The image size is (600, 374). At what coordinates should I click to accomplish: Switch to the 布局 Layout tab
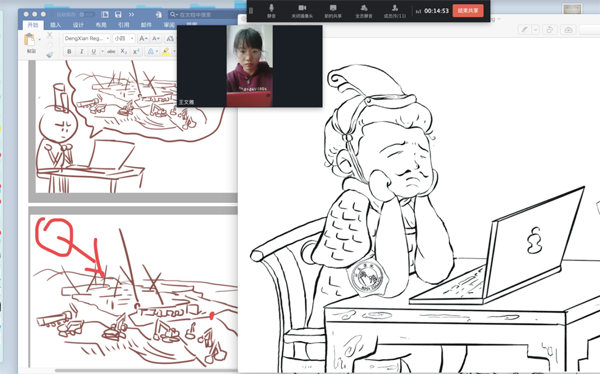point(101,25)
